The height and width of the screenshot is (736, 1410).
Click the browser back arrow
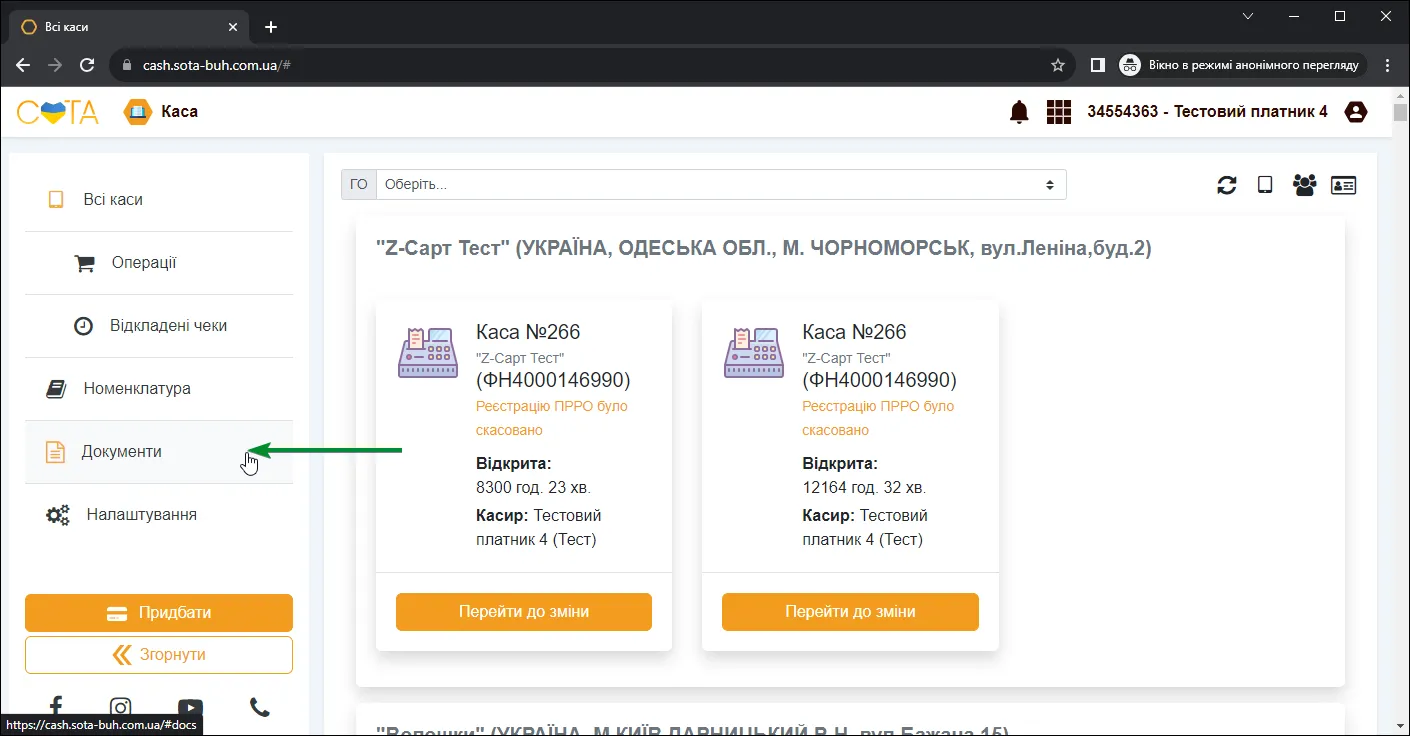[23, 65]
